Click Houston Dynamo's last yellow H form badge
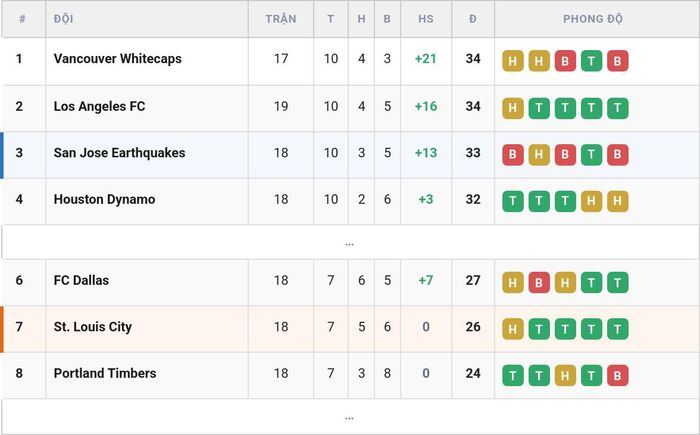This screenshot has height=435, width=700. pyautogui.click(x=617, y=201)
